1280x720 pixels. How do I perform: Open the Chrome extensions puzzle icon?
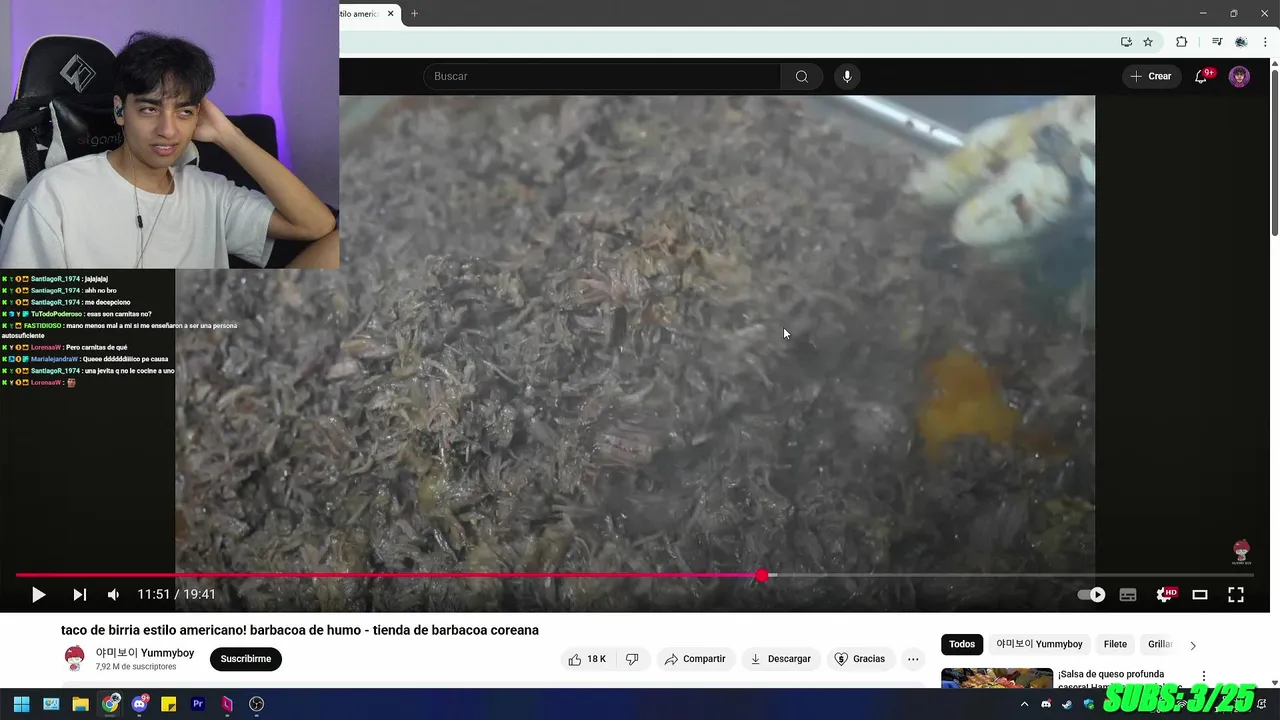1181,42
